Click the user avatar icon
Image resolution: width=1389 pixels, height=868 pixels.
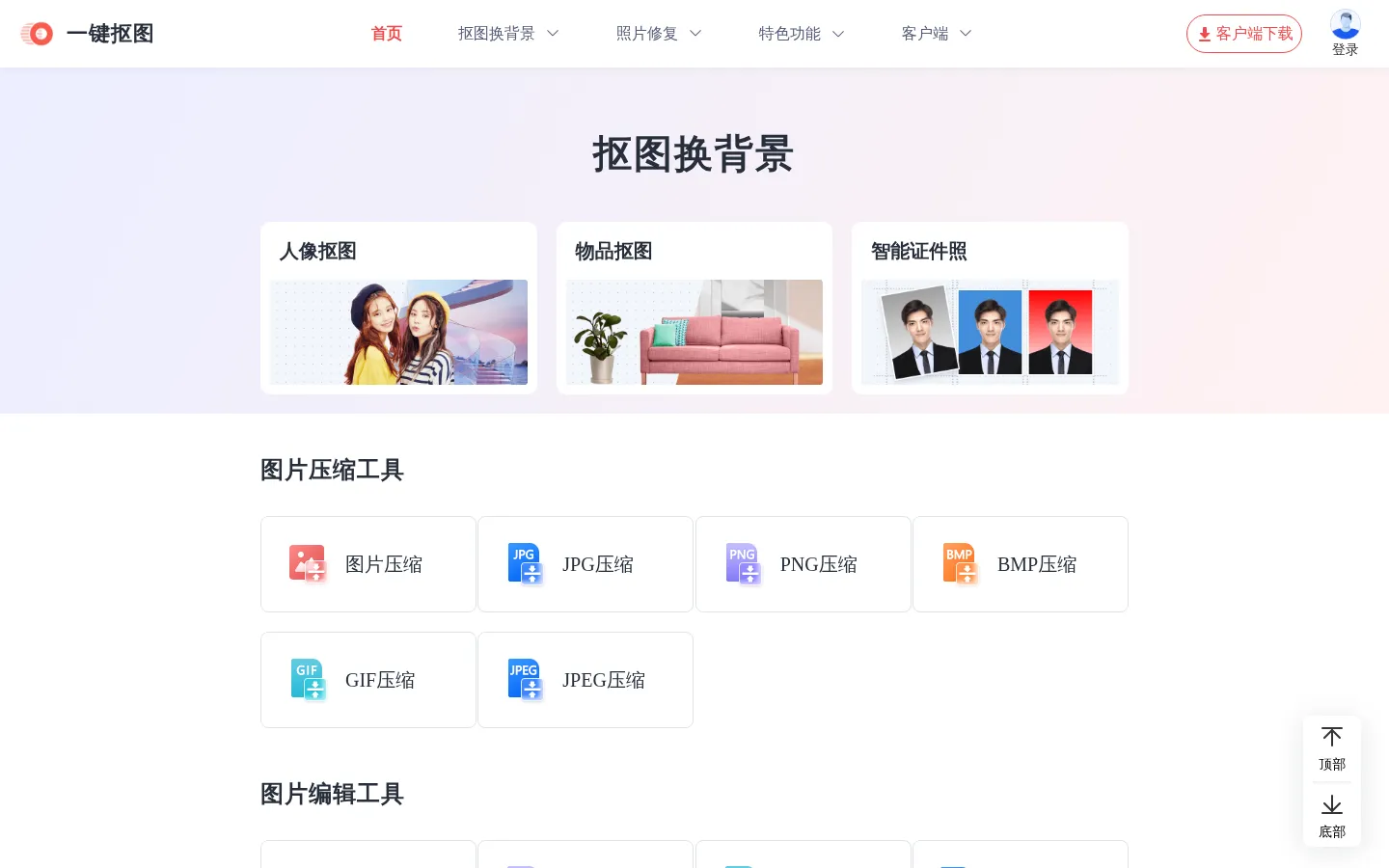point(1346,24)
